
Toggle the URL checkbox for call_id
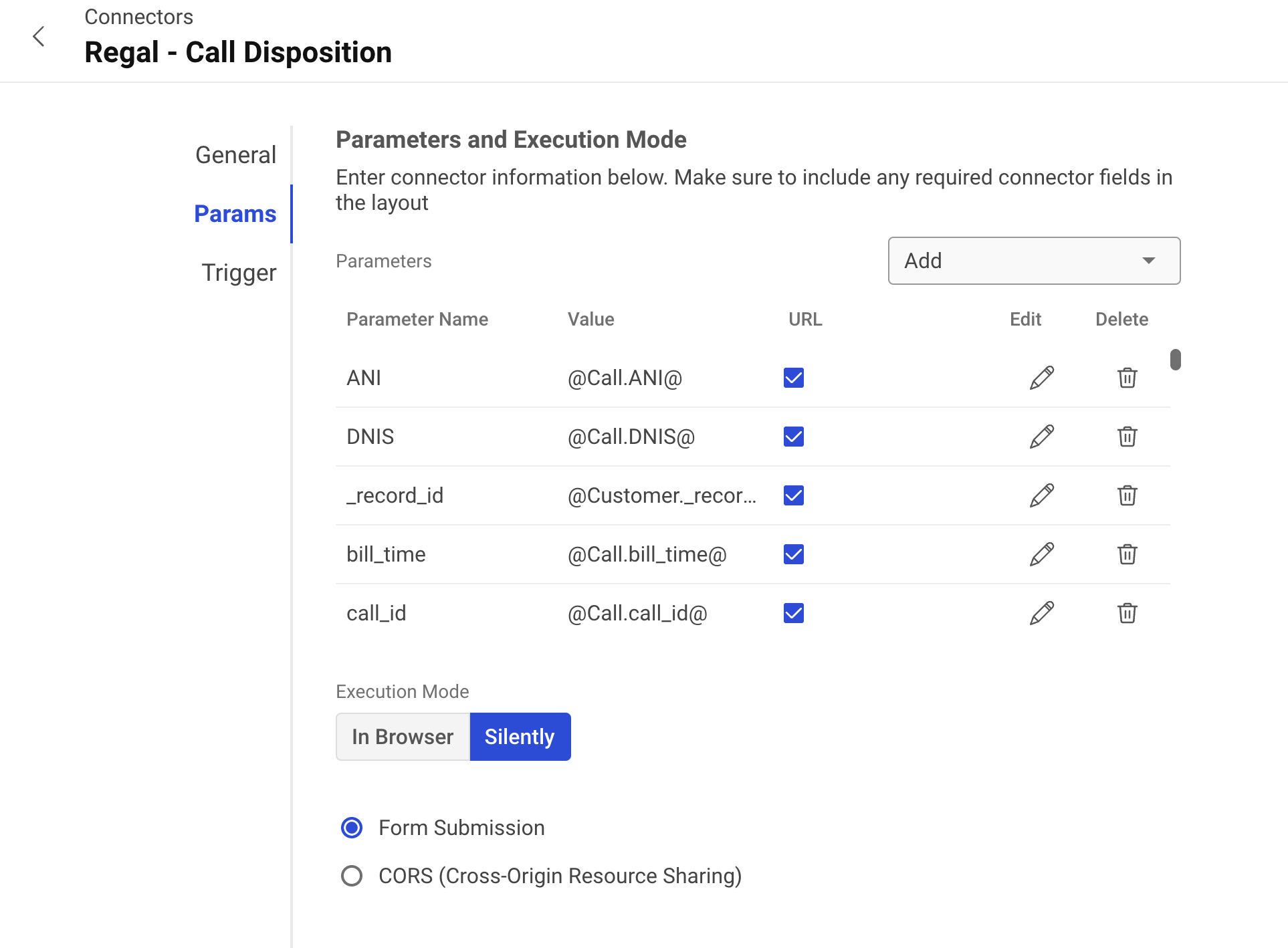[x=793, y=613]
